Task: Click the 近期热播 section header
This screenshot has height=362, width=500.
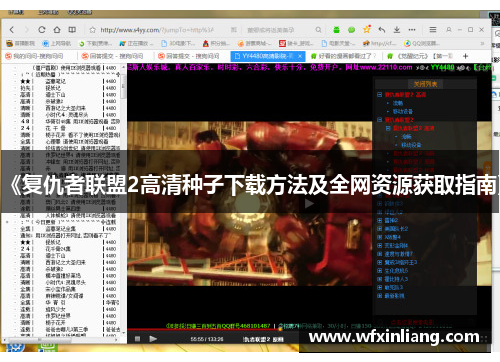Action: coord(46,74)
